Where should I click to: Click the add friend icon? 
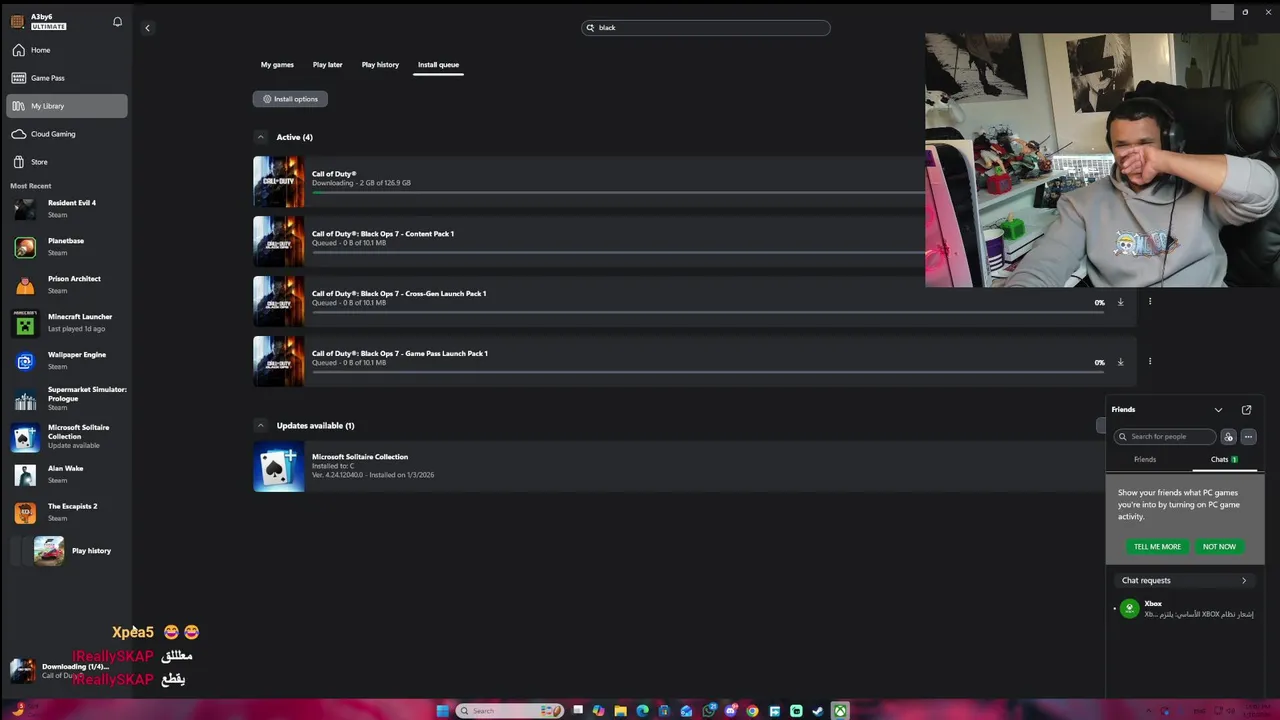pyautogui.click(x=1229, y=437)
